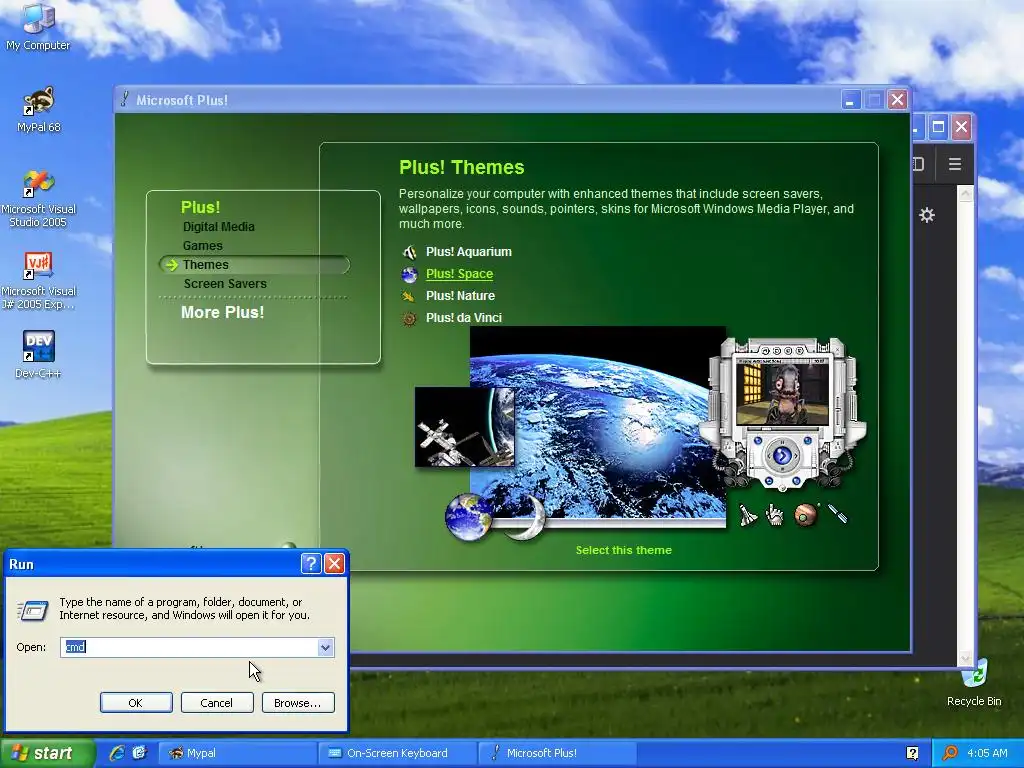Cancel the Run dialog
This screenshot has height=768, width=1024.
[x=217, y=703]
